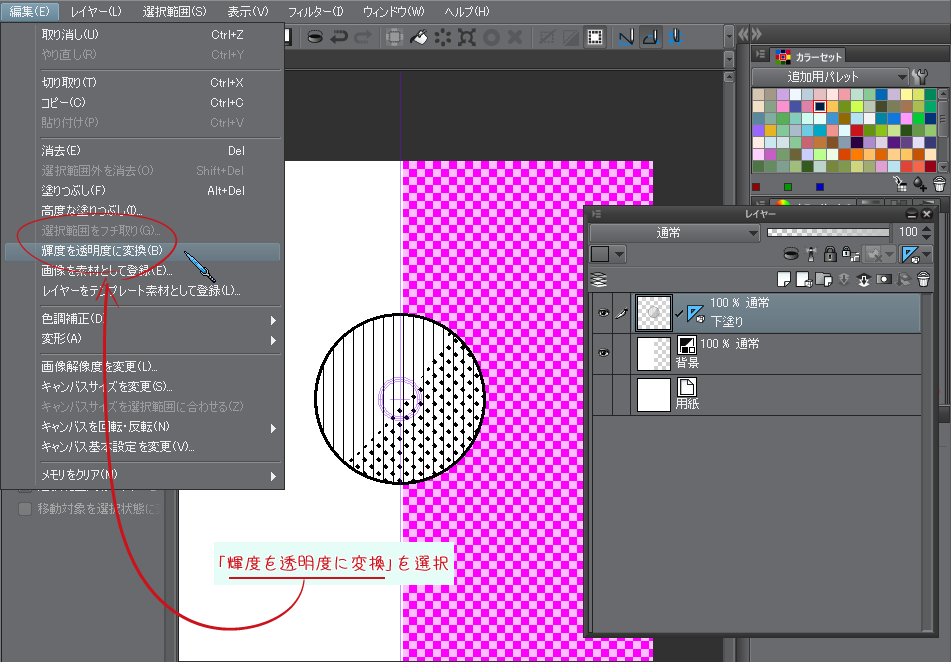Open the レイヤー menu in menu bar
Screen dimensions: 951x662
(x=96, y=11)
